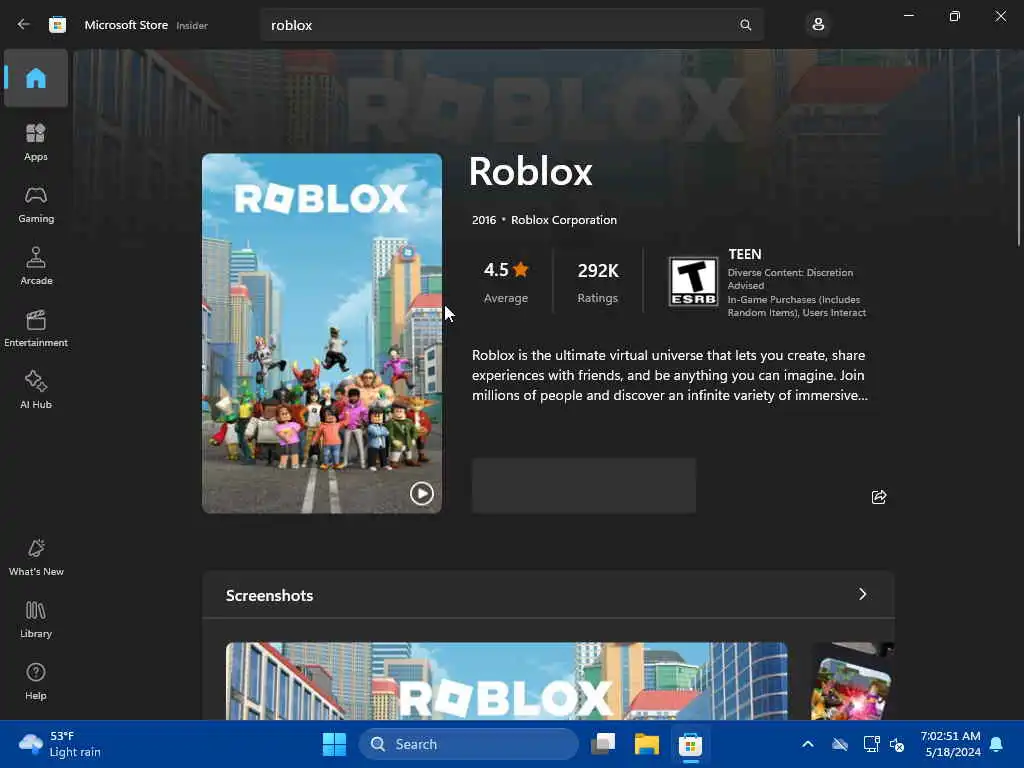Open the Roblox poster image
The height and width of the screenshot is (768, 1024).
coord(322,333)
